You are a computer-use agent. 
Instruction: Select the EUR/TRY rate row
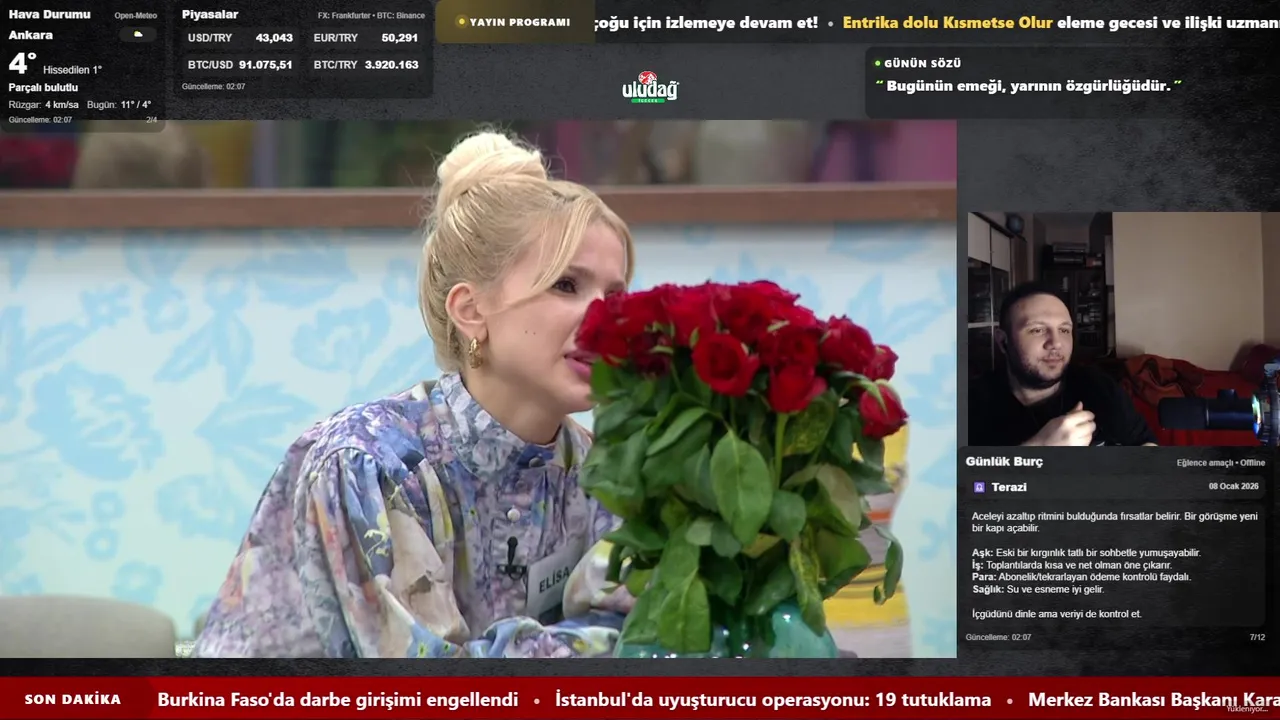coord(366,38)
